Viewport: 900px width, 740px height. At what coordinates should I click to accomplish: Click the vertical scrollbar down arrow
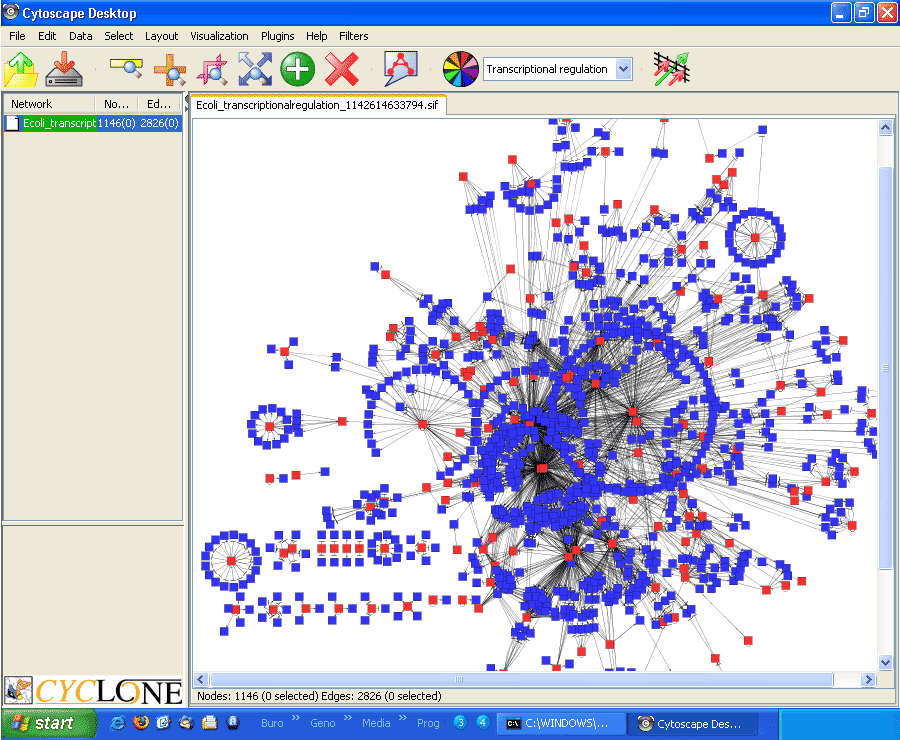[885, 662]
